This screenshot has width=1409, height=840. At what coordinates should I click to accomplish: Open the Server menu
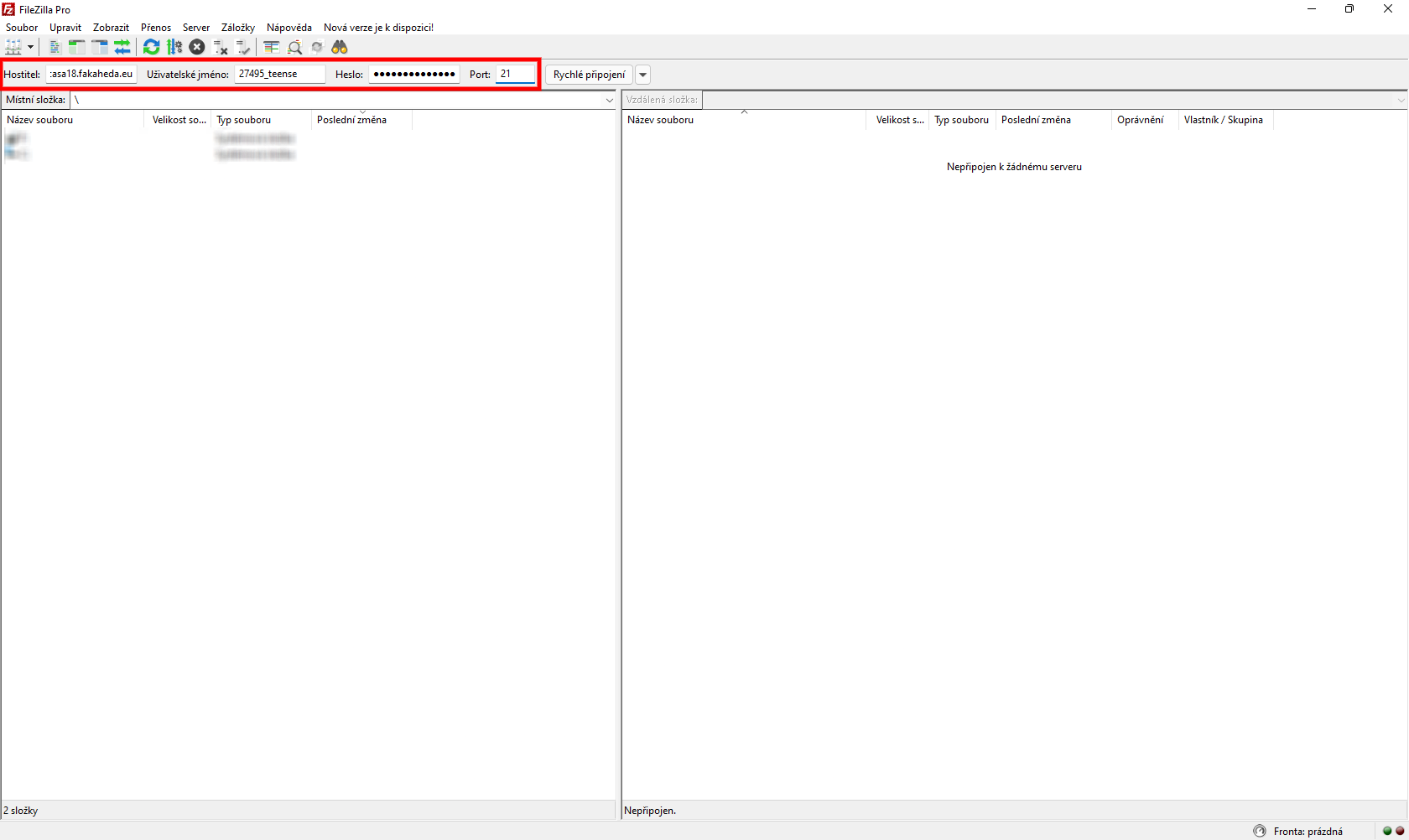pos(196,28)
